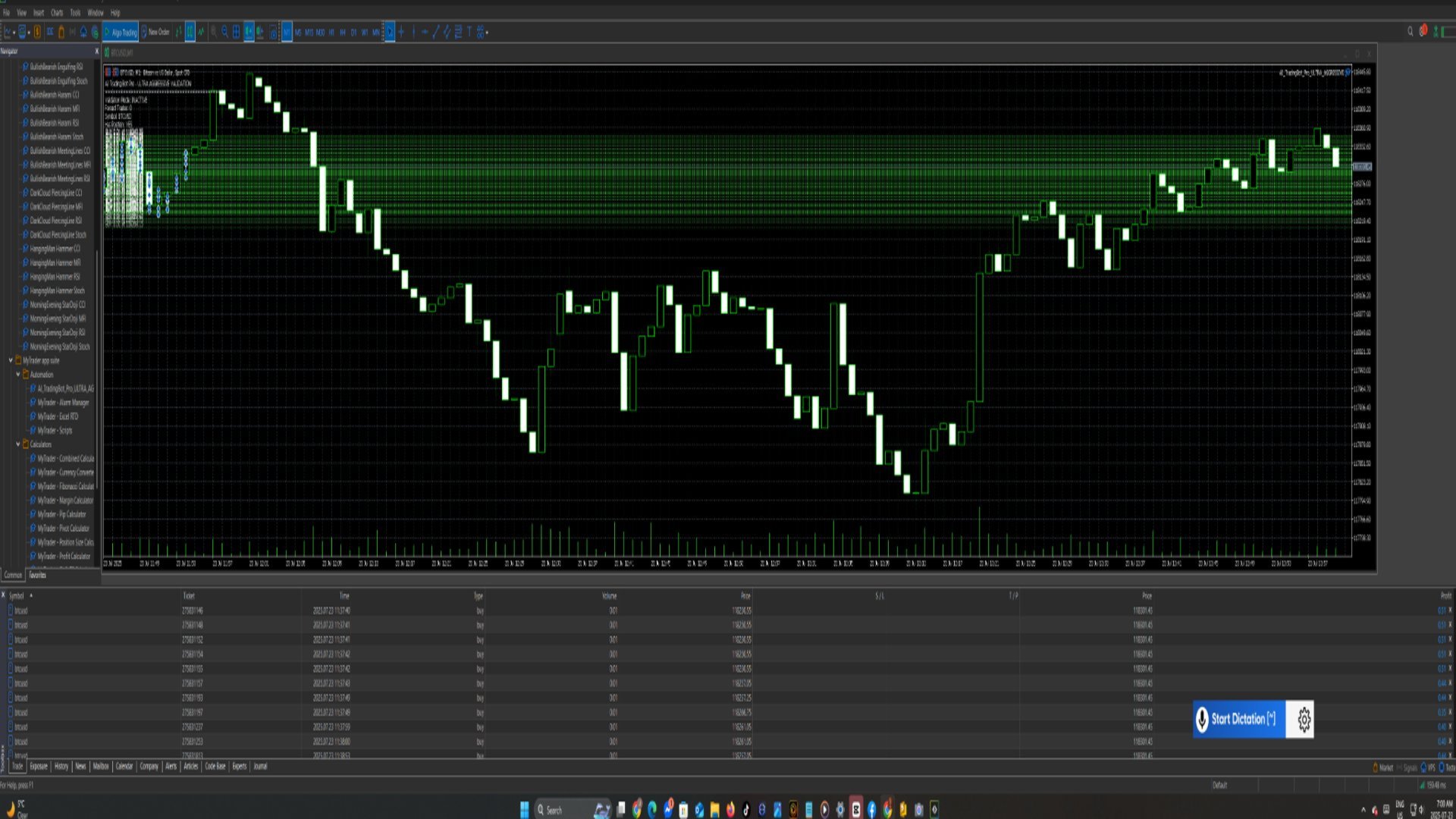Viewport: 1456px width, 819px height.
Task: Open the Charts menu
Action: tap(57, 12)
